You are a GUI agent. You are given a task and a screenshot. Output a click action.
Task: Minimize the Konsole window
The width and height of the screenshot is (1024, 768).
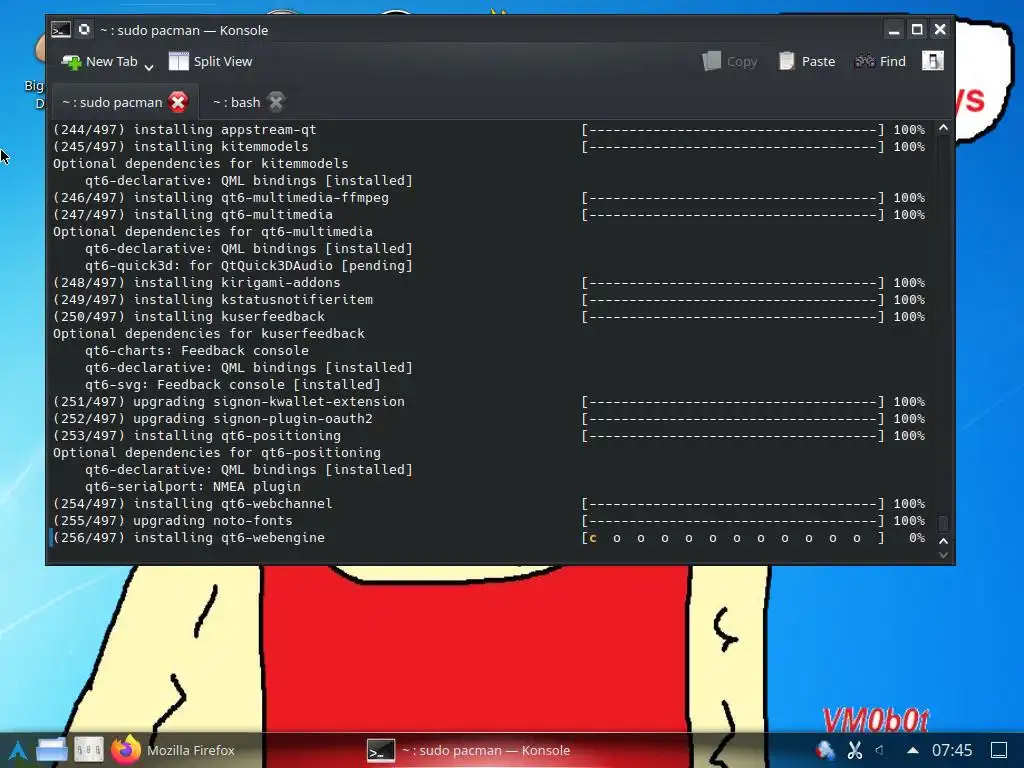(x=894, y=30)
